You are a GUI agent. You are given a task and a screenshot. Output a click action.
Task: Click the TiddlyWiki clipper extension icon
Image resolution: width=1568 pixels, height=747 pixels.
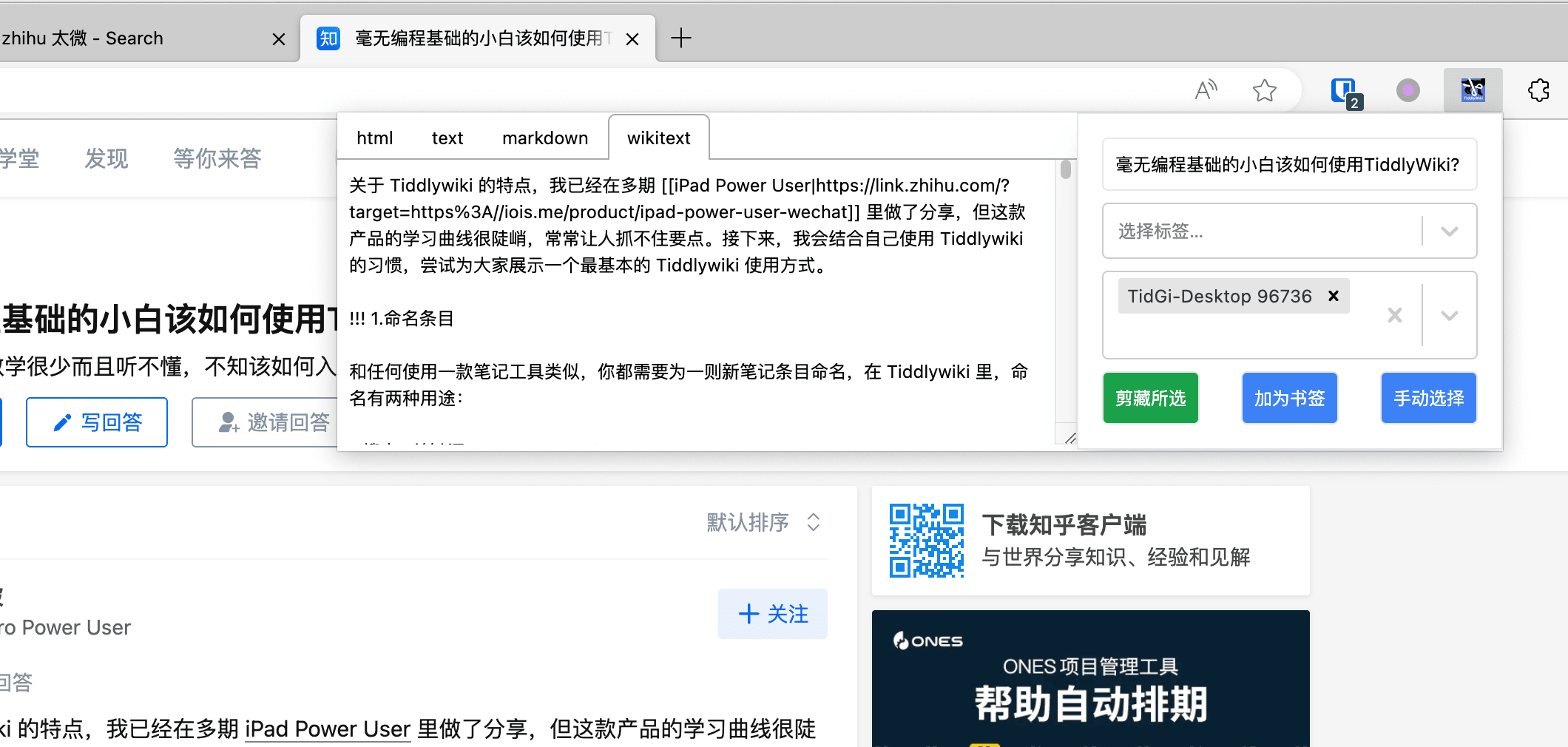click(x=1473, y=90)
